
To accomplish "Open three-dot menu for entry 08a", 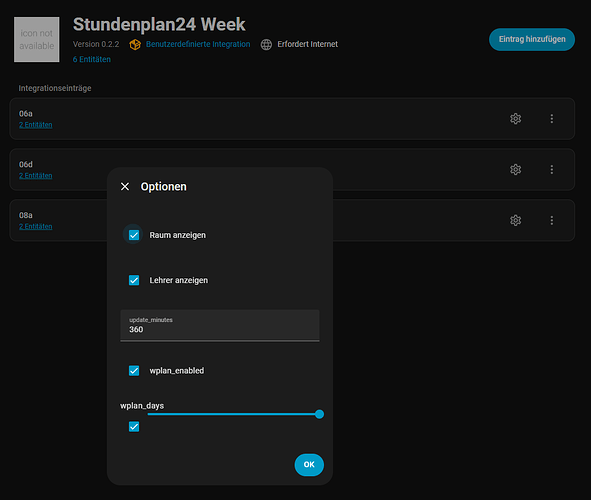I will click(x=551, y=220).
